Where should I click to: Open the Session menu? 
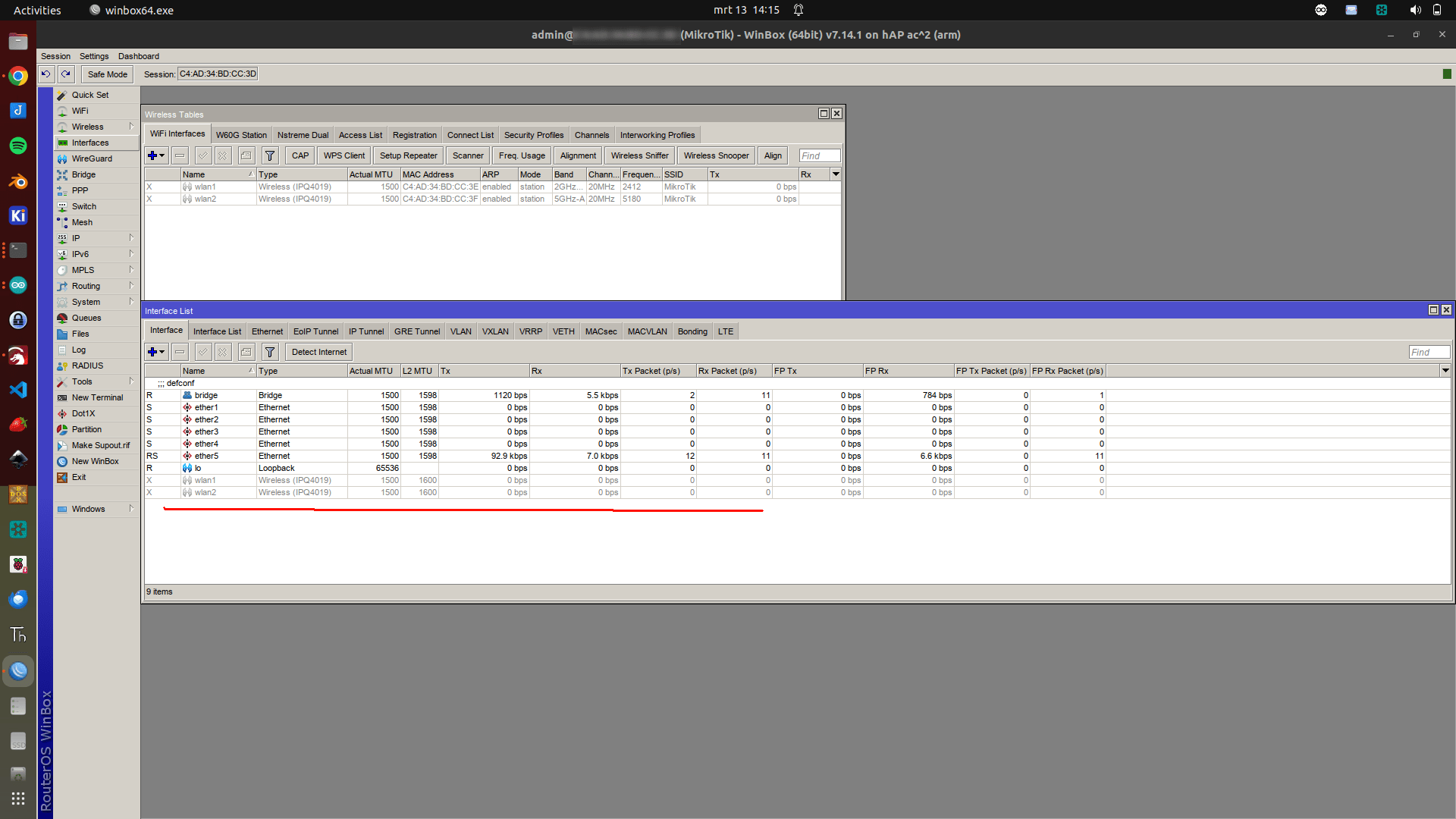click(x=55, y=56)
